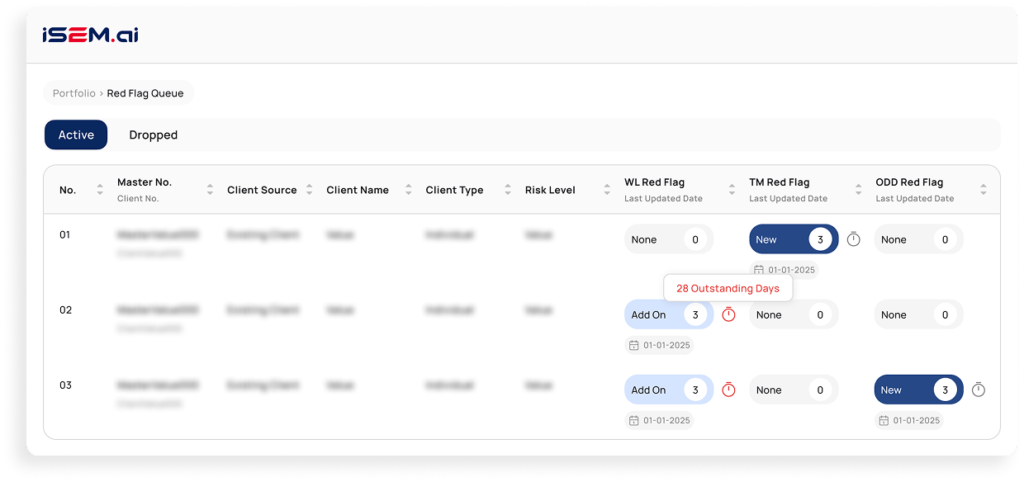
Task: Click the 28 Outstanding Days tooltip
Action: click(x=727, y=288)
